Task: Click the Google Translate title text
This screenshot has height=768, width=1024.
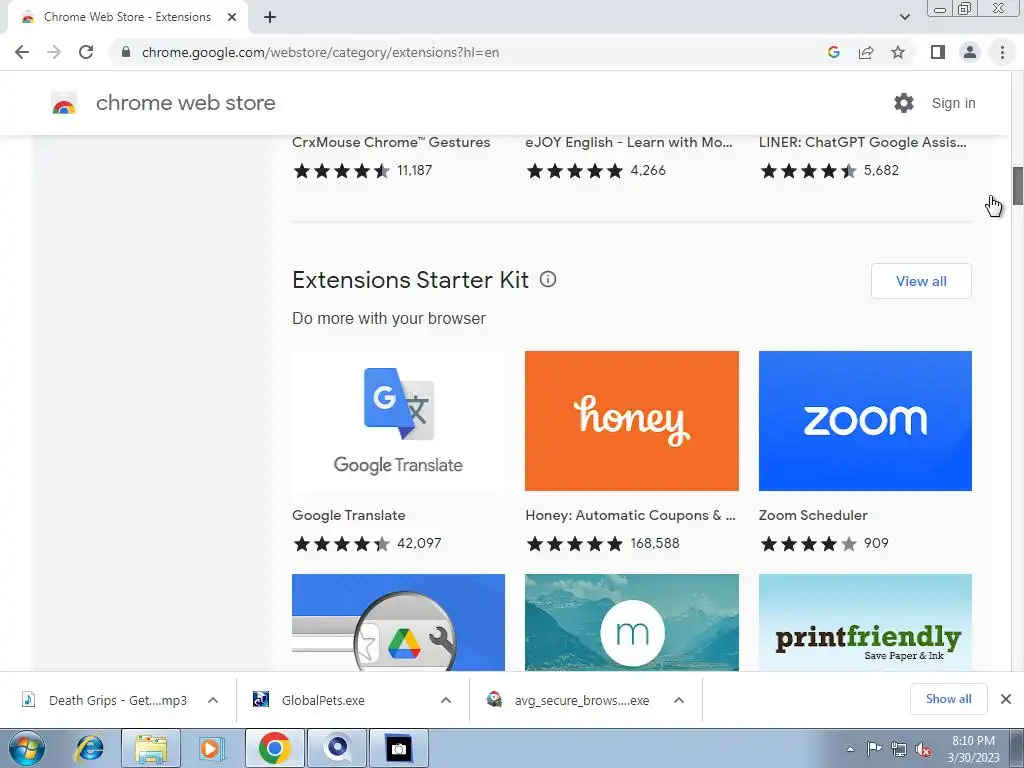Action: tap(349, 515)
